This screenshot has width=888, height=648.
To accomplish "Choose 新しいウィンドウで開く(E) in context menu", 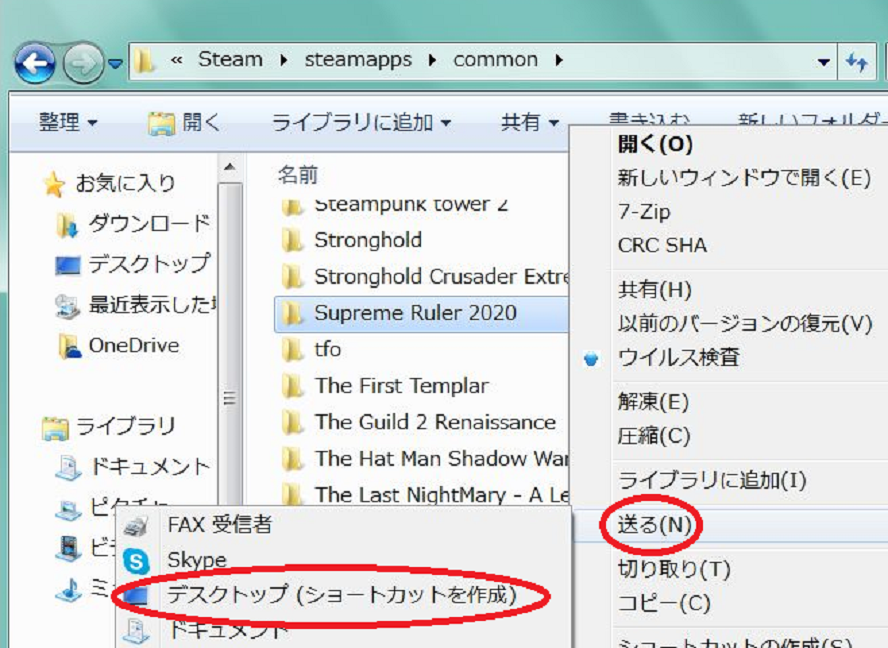I will [744, 178].
